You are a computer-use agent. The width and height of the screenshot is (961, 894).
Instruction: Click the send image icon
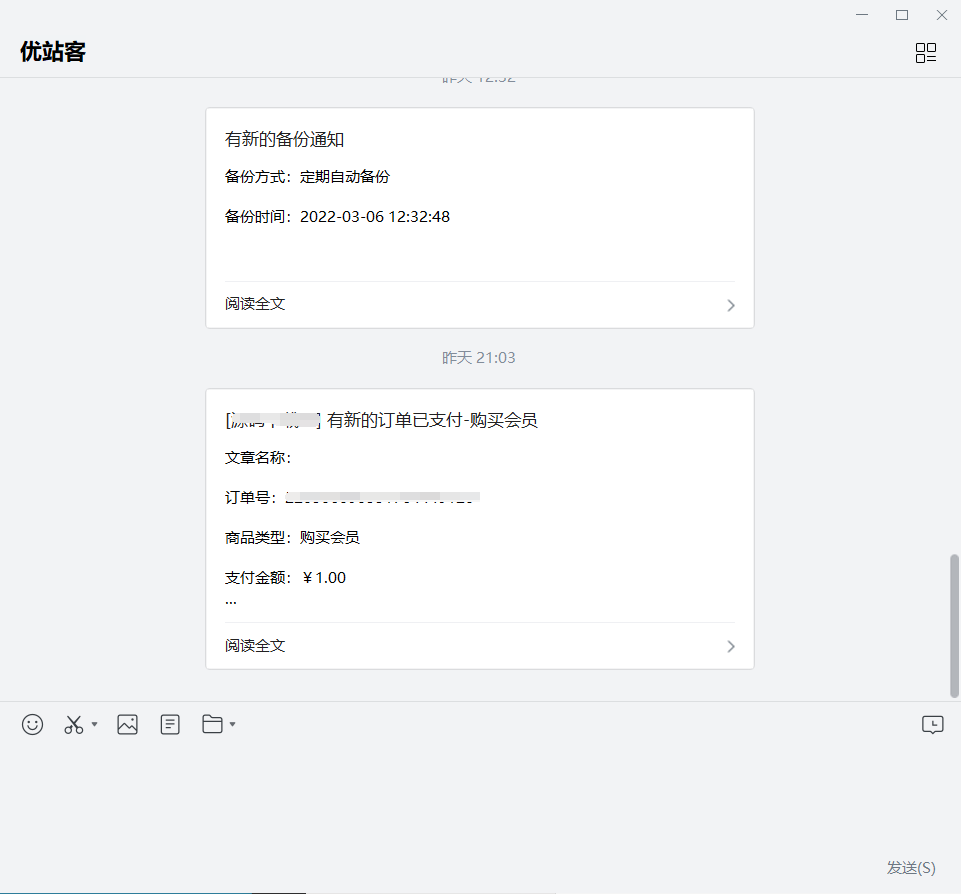(127, 725)
